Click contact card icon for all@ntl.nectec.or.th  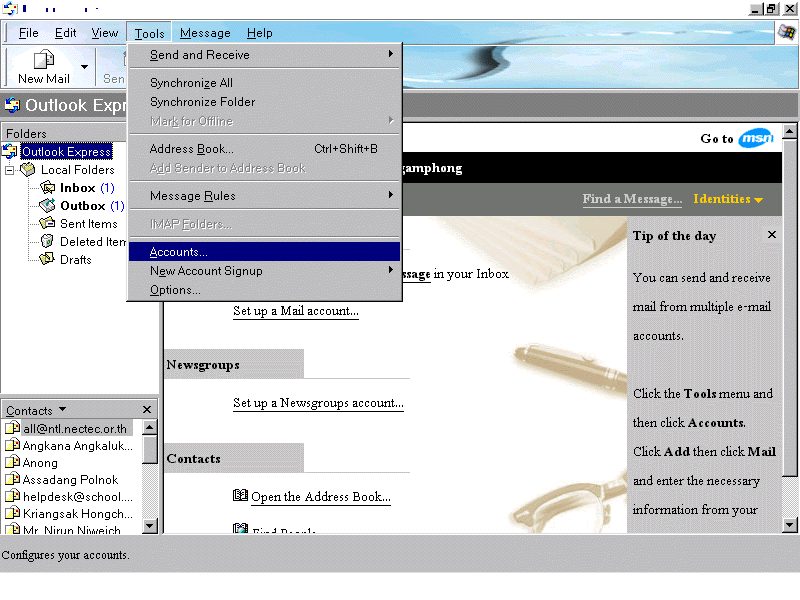[x=12, y=428]
